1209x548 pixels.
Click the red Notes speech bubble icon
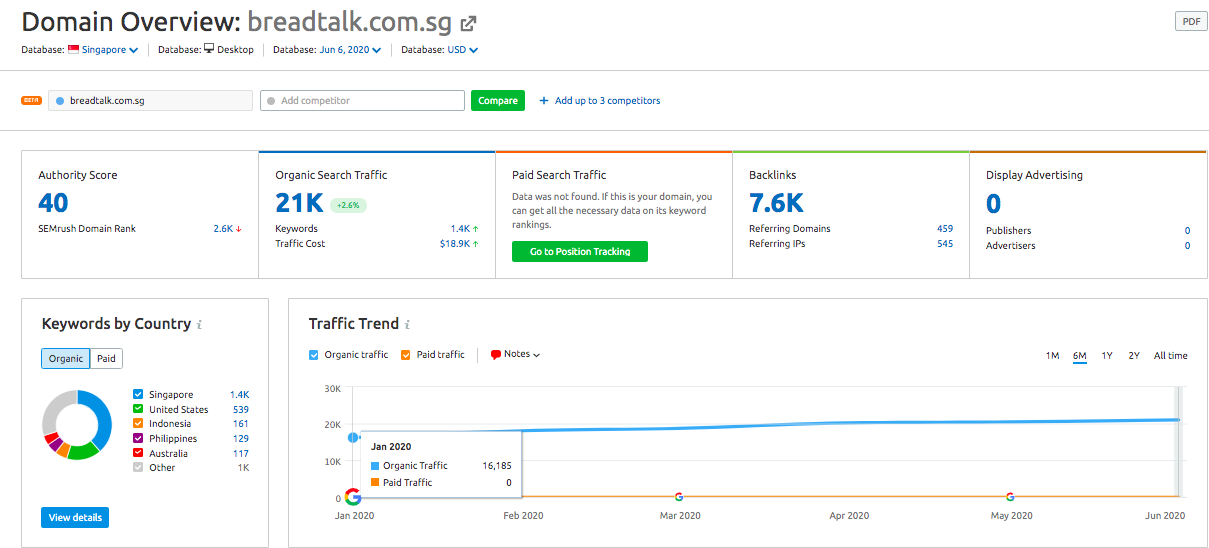point(496,355)
